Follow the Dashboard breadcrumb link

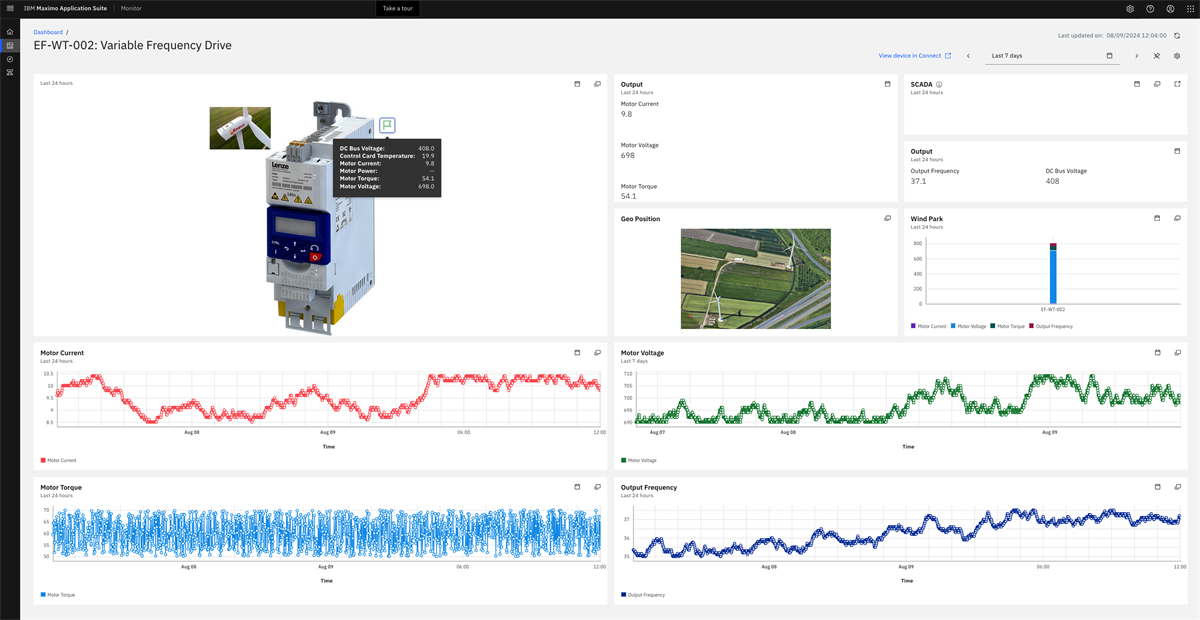pyautogui.click(x=48, y=32)
